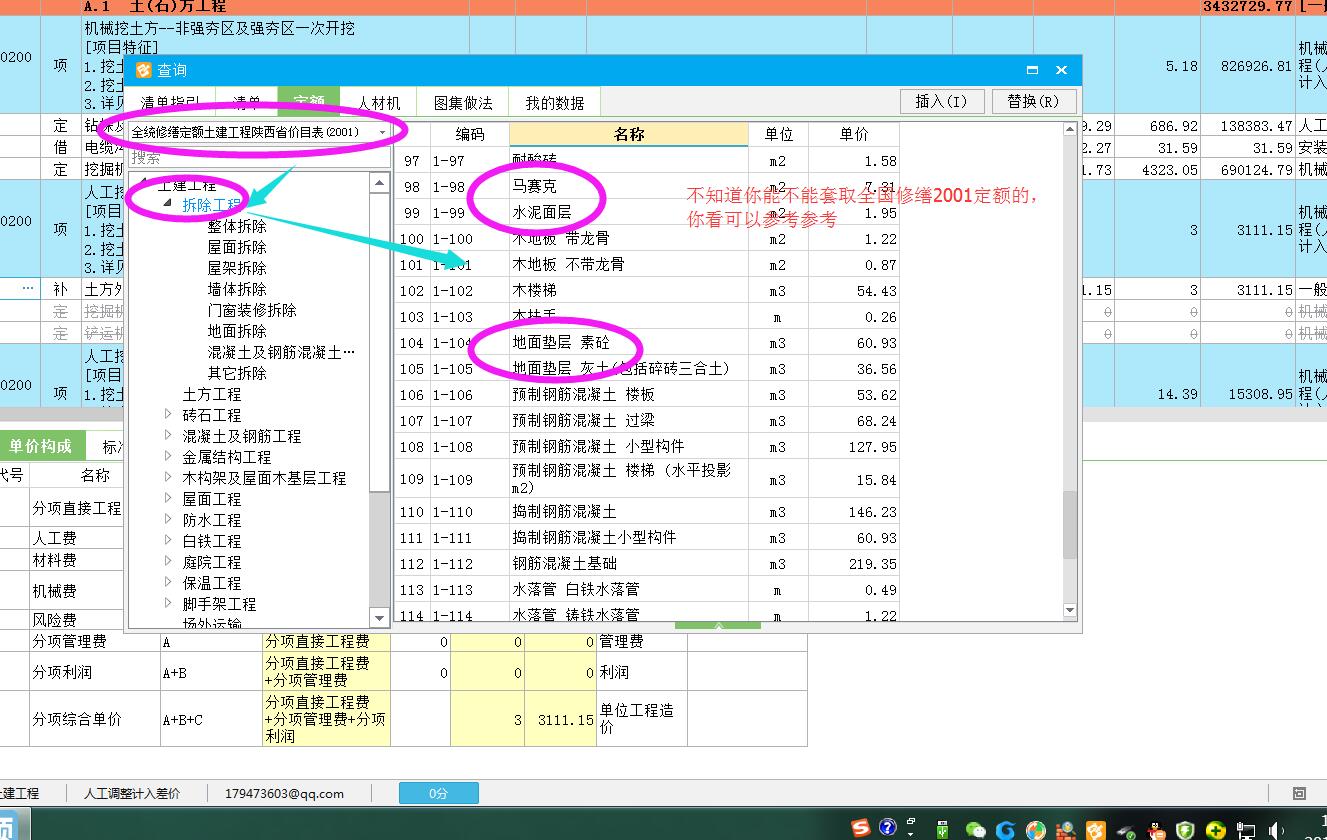Select 其它拆除 in the tree
Viewport: 1327px width, 840px height.
237,373
